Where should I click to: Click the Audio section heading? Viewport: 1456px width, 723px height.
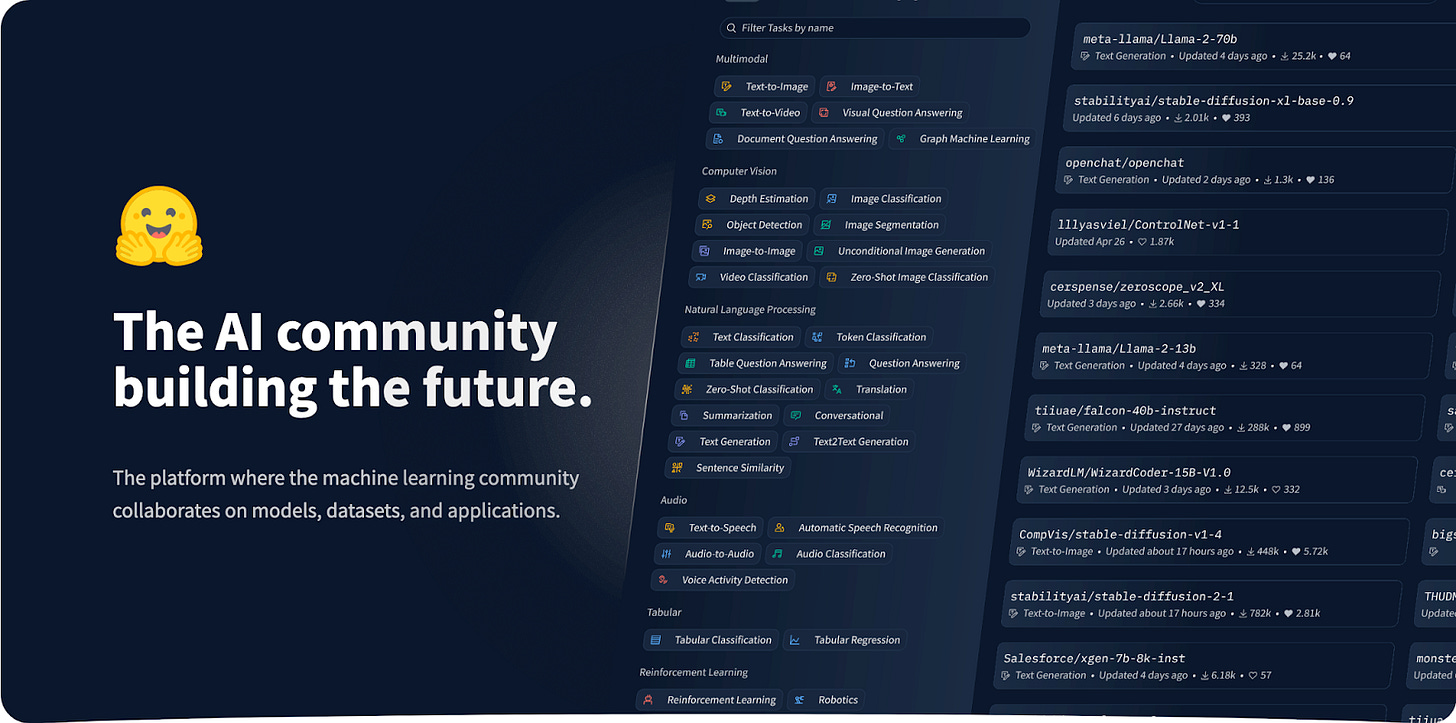(x=674, y=500)
